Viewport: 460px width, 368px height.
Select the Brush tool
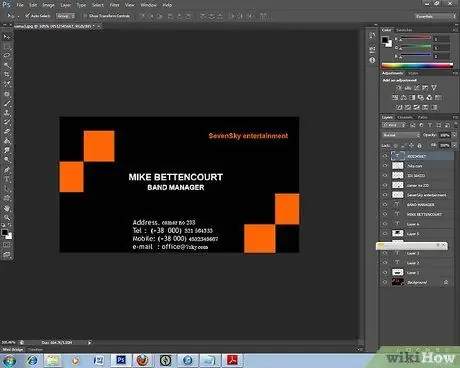(7, 104)
